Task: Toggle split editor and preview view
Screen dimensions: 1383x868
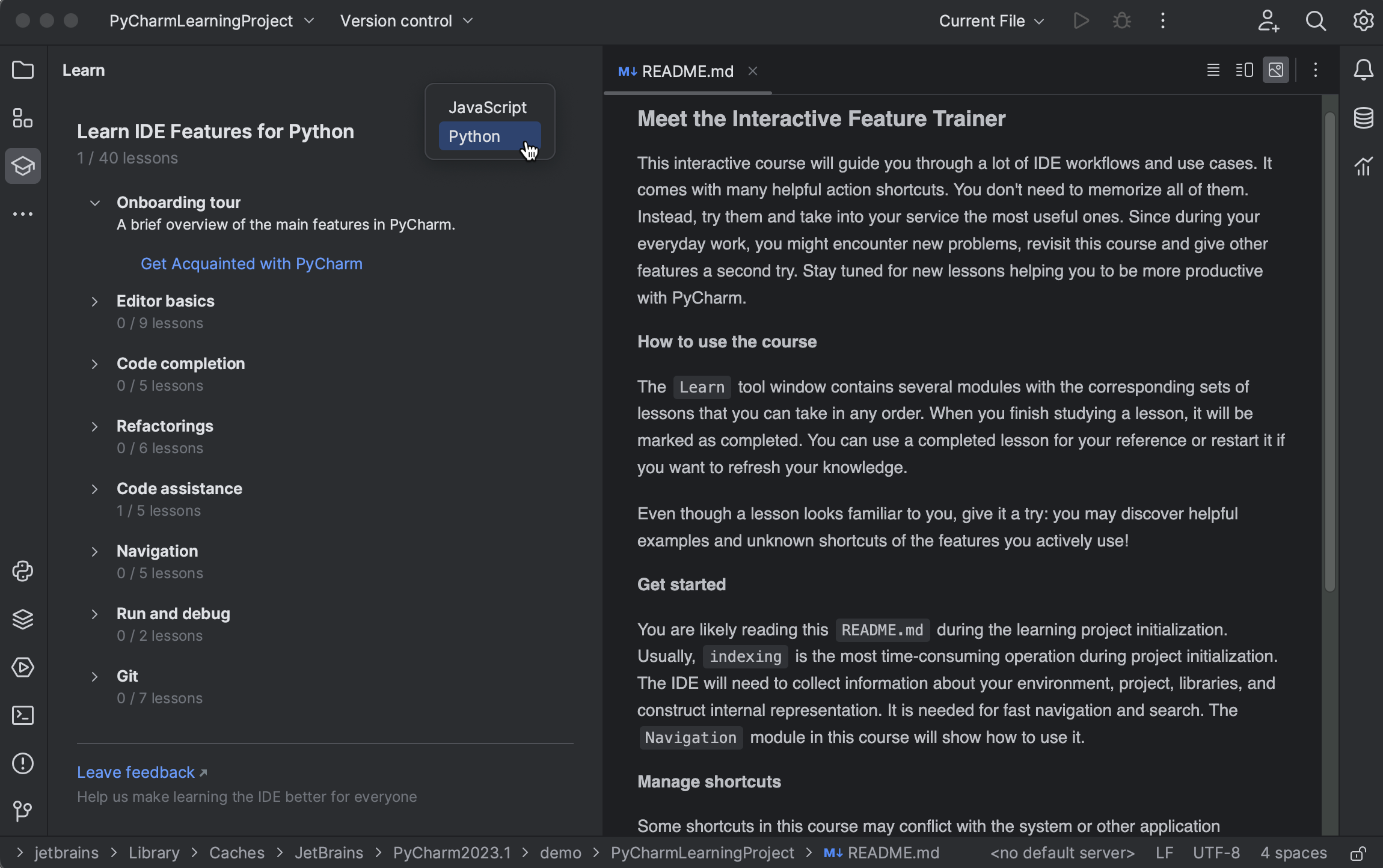Action: click(1243, 70)
